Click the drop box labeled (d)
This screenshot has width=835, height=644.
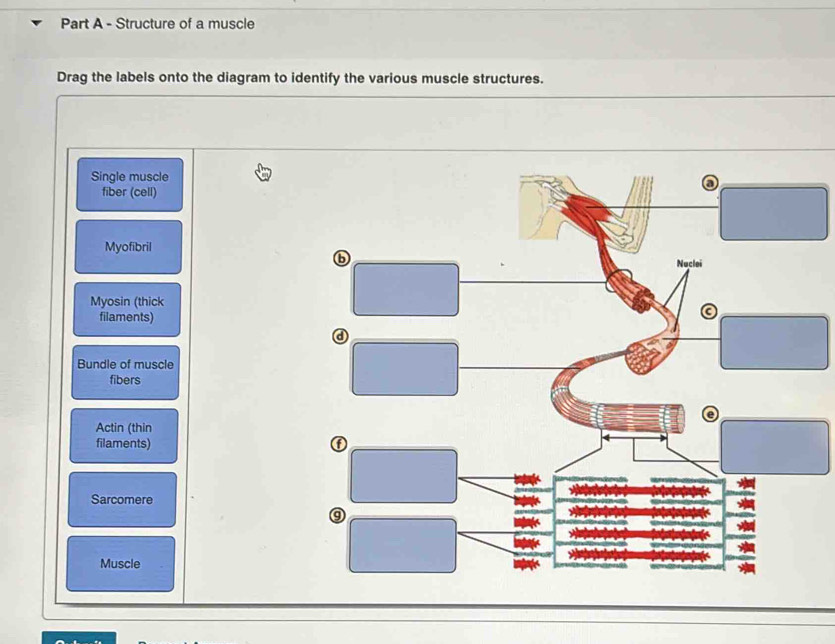pos(405,367)
